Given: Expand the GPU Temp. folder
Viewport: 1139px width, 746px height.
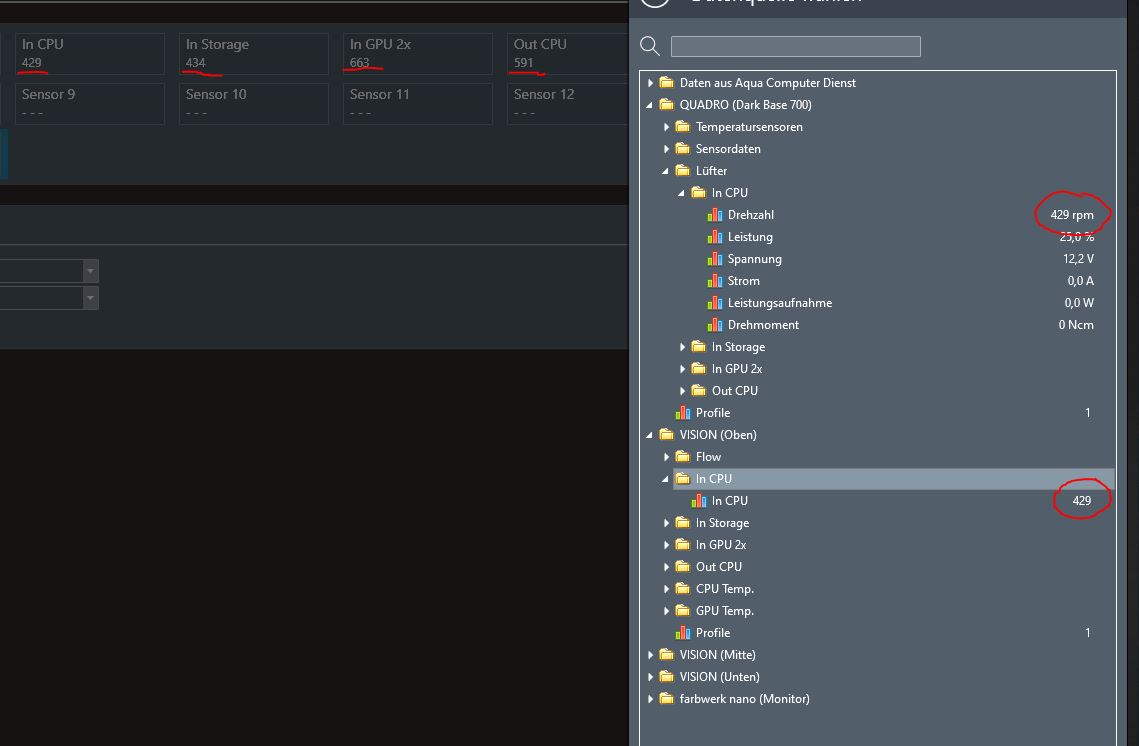Looking at the screenshot, I should [x=666, y=611].
